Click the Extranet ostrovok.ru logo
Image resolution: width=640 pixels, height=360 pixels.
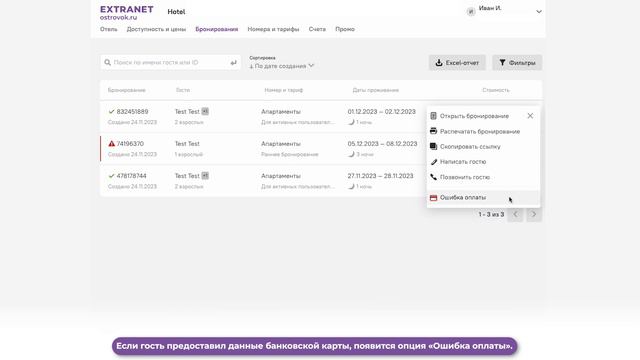127,13
